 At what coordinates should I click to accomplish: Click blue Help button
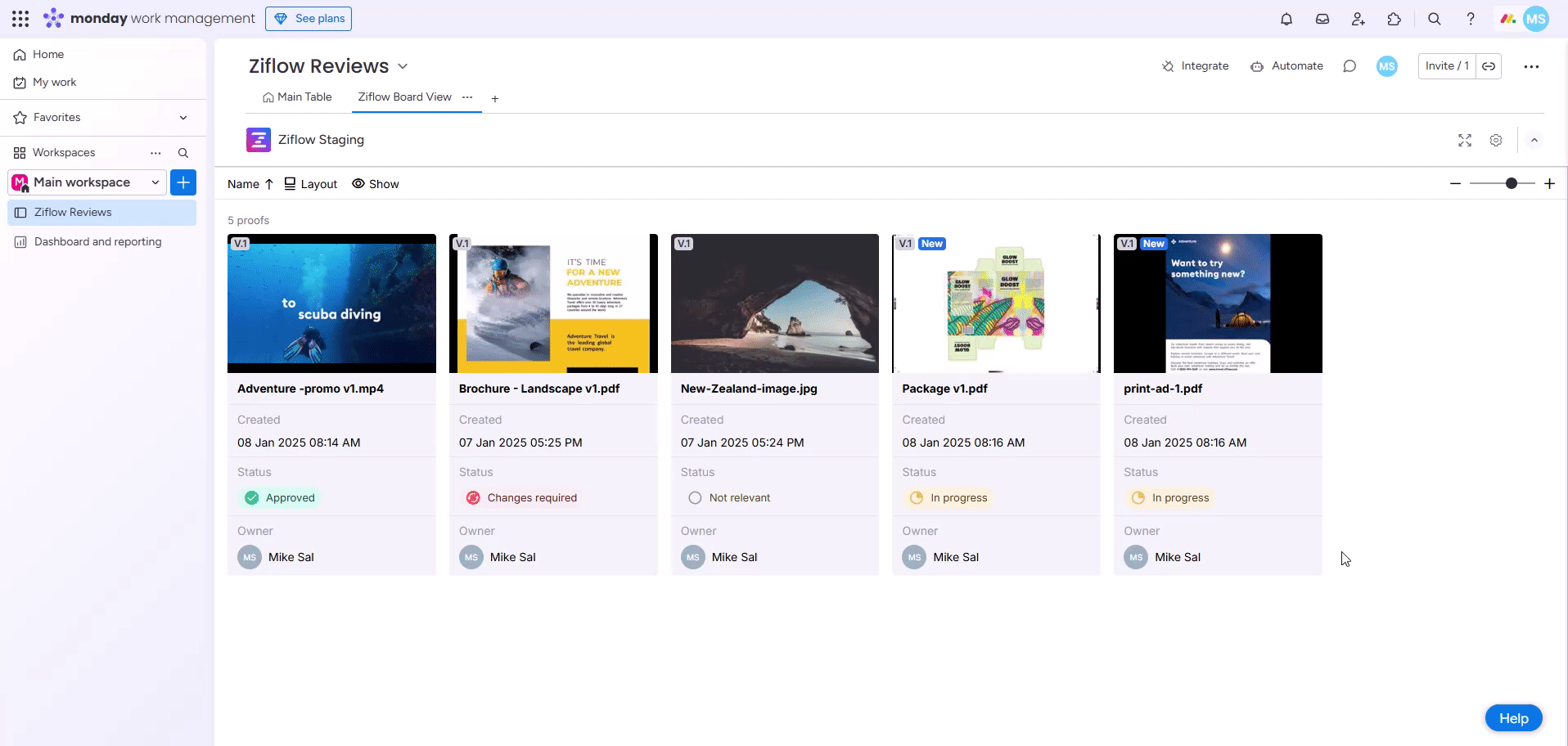1513,718
